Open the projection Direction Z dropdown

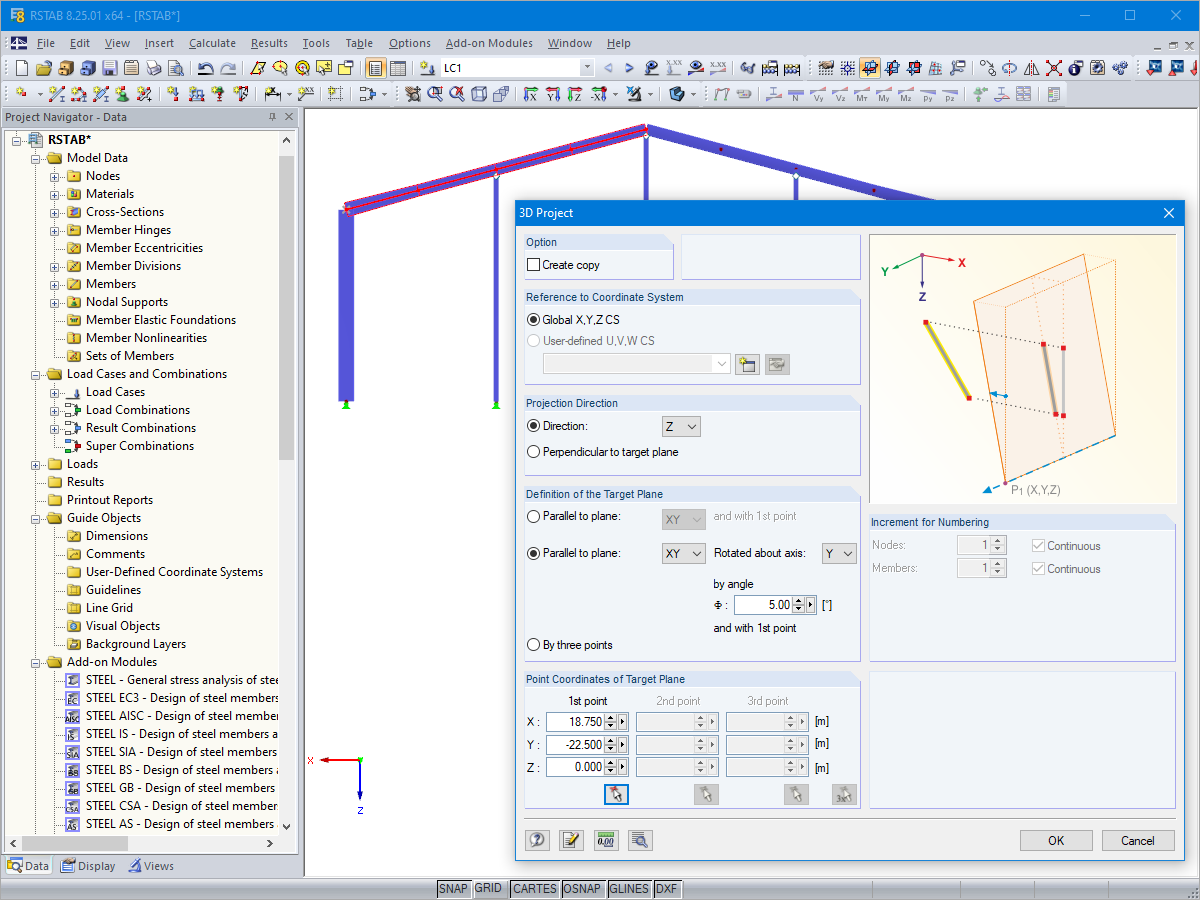(x=681, y=427)
